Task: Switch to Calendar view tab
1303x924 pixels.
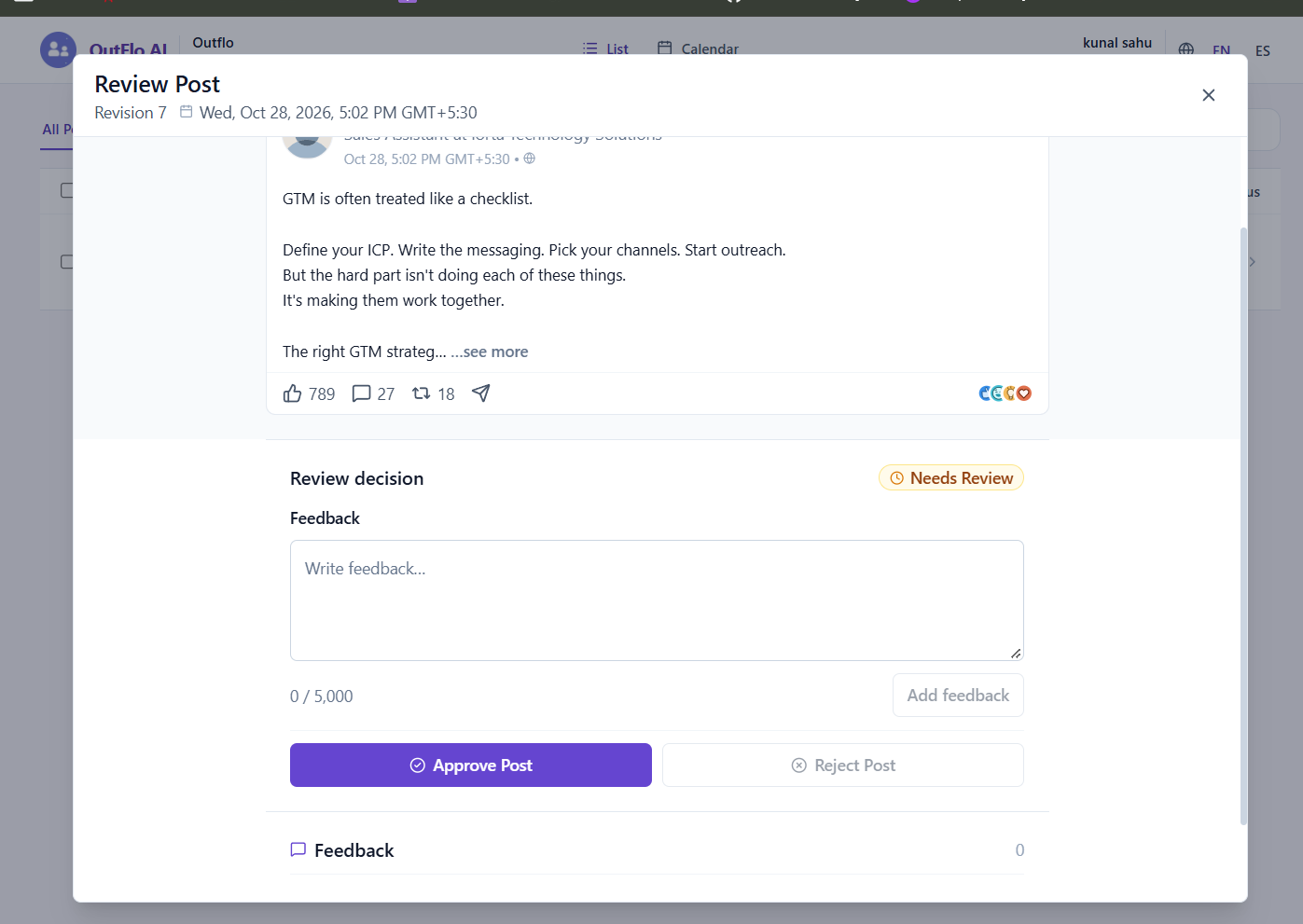Action: click(699, 49)
